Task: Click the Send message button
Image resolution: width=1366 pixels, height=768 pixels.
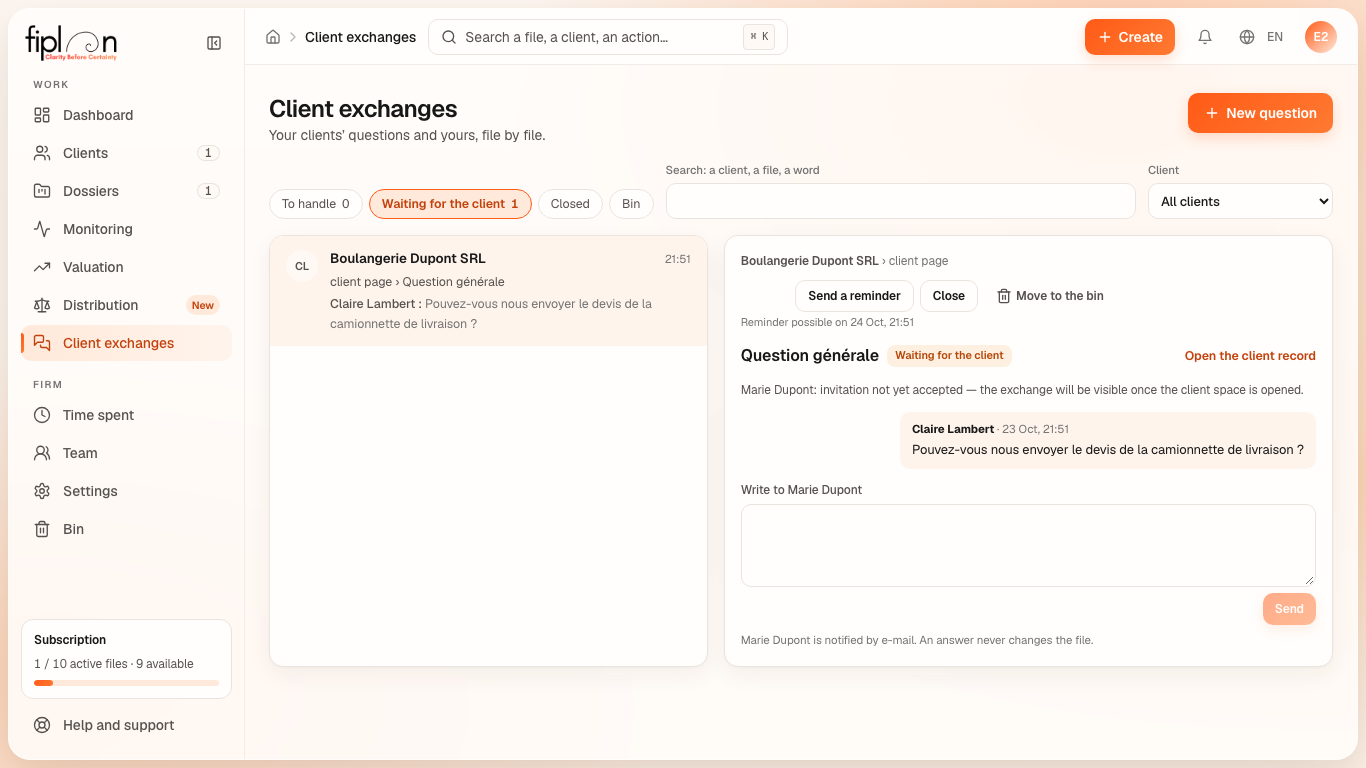Action: tap(1289, 609)
